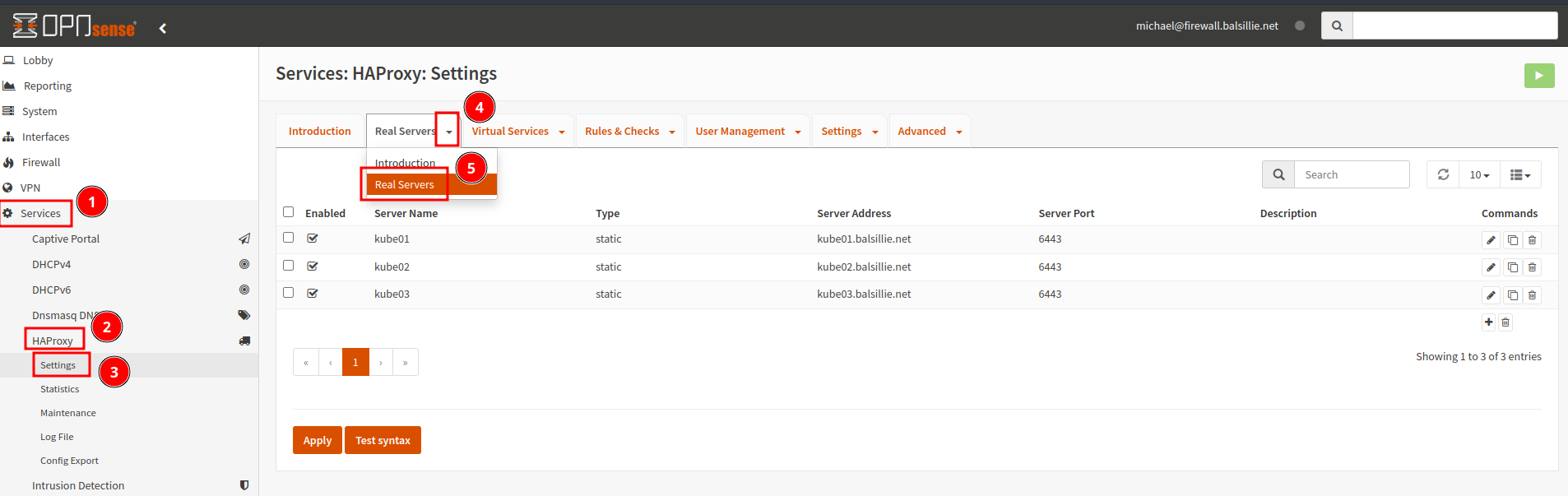The height and width of the screenshot is (496, 1568).
Task: Toggle enabled state of kube03
Action: pyautogui.click(x=313, y=293)
